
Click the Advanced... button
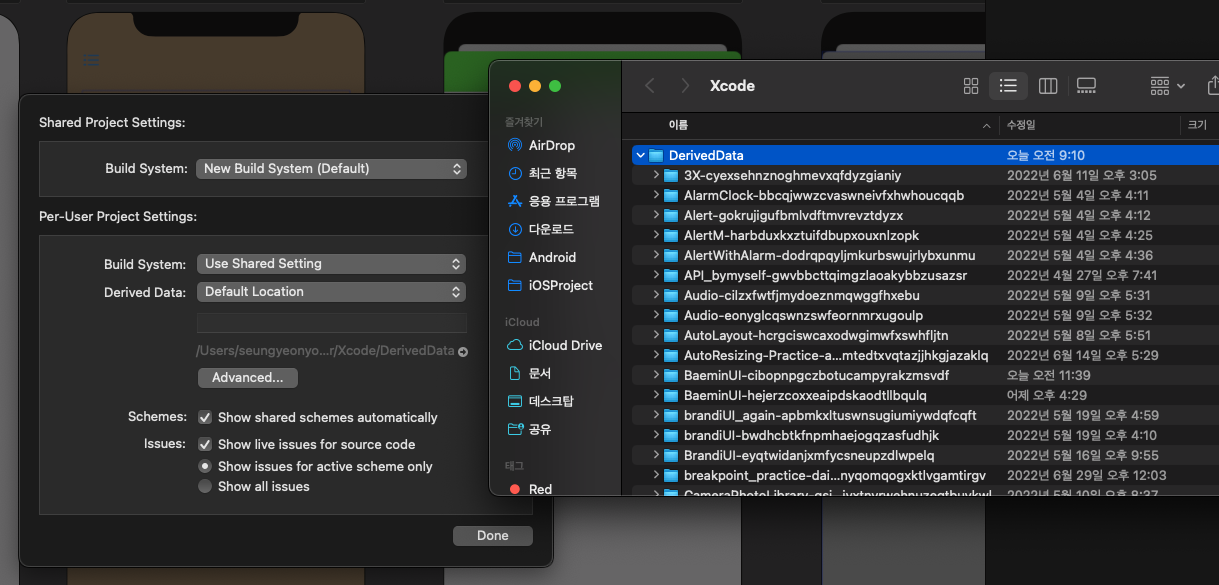pos(247,378)
